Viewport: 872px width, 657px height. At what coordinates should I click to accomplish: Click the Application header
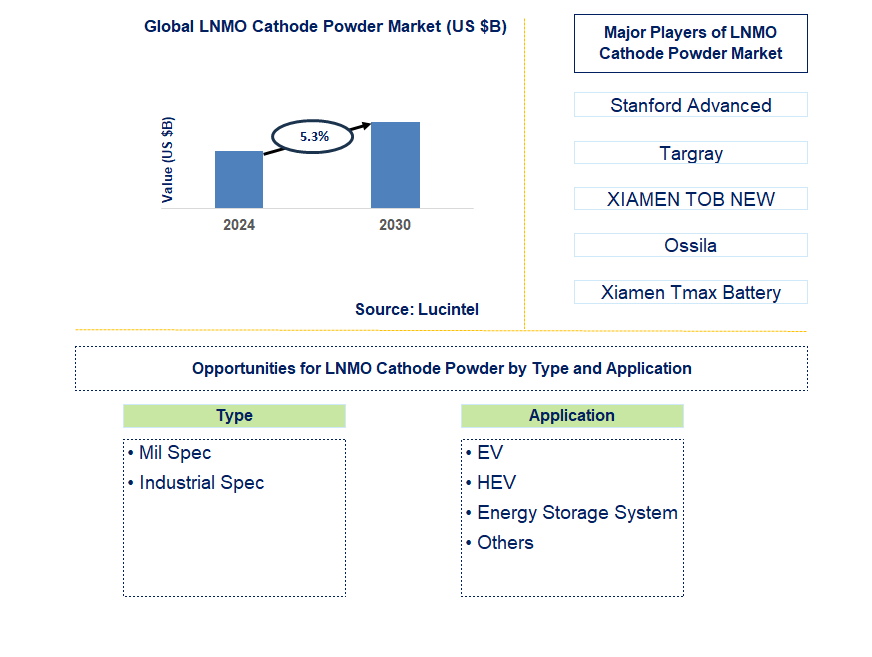click(571, 415)
